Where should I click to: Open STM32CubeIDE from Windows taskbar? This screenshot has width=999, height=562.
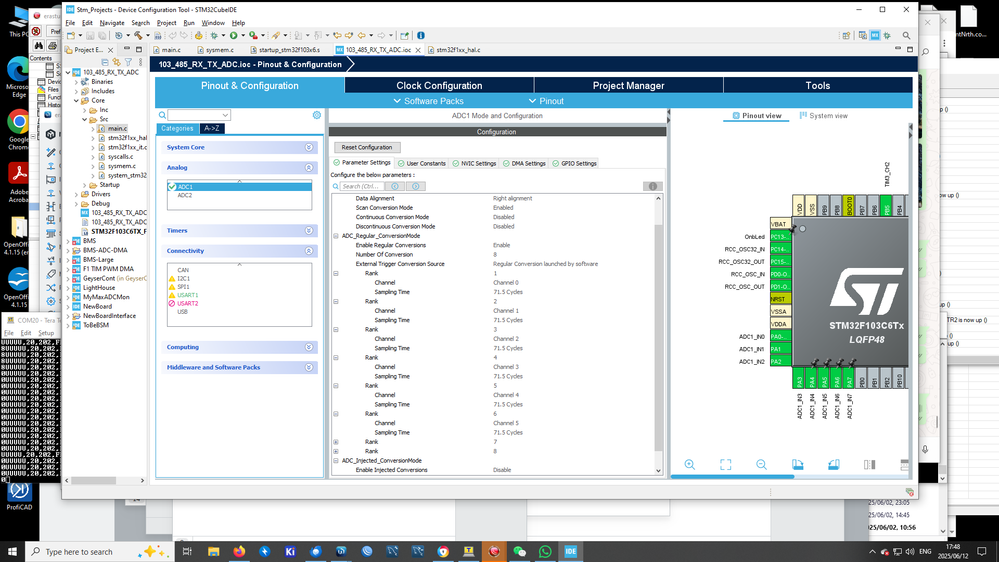570,551
